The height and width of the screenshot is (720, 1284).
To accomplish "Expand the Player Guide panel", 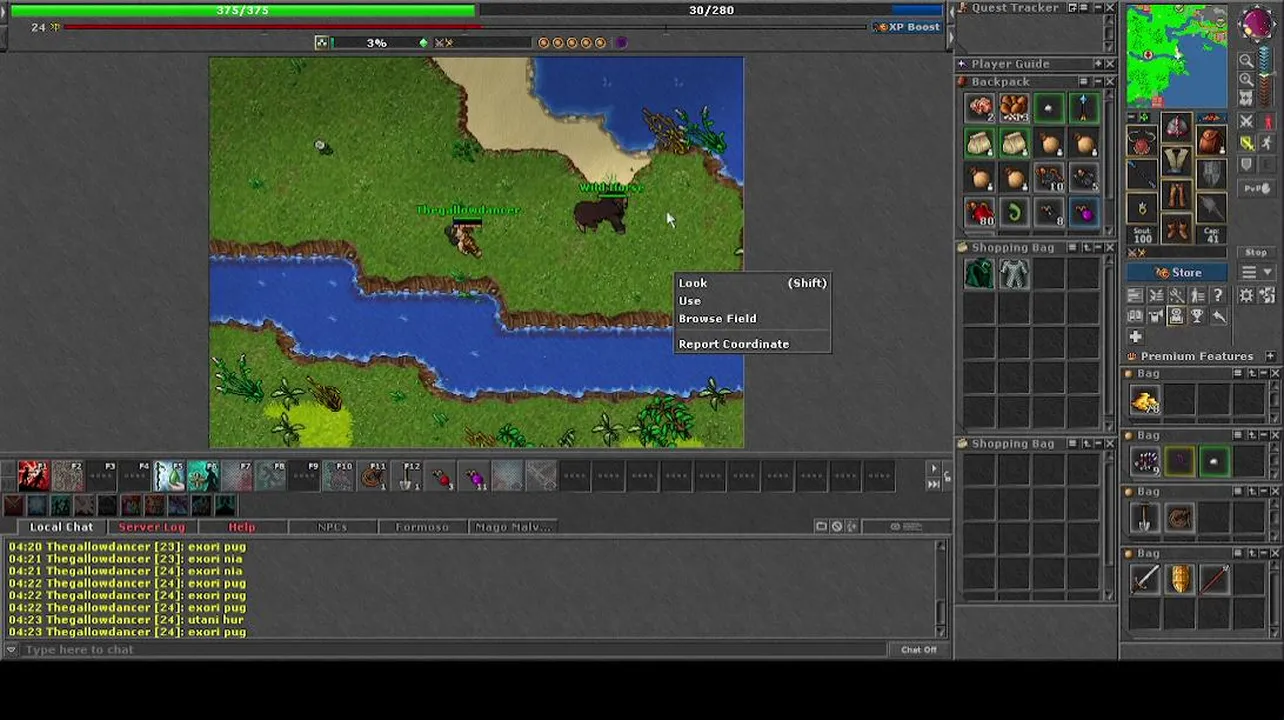I will [x=1096, y=64].
